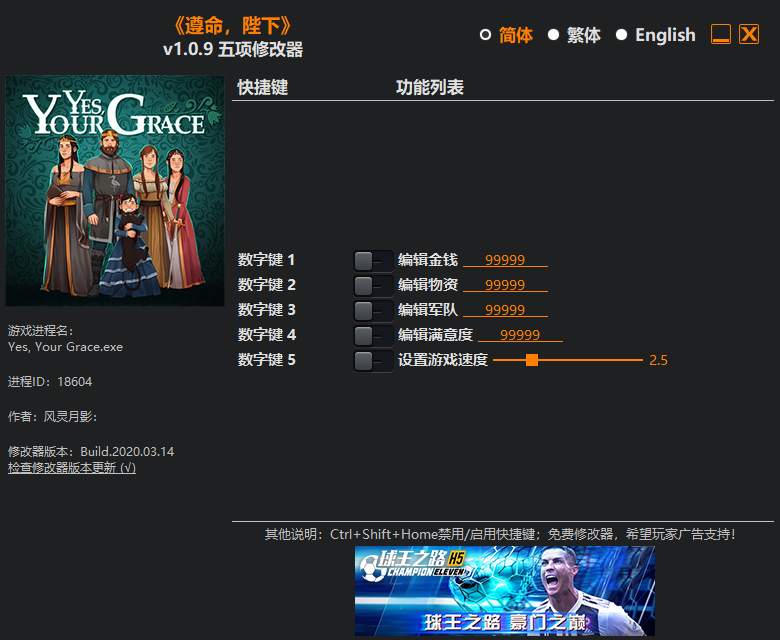Focus the 编辑军队 value field

point(505,310)
